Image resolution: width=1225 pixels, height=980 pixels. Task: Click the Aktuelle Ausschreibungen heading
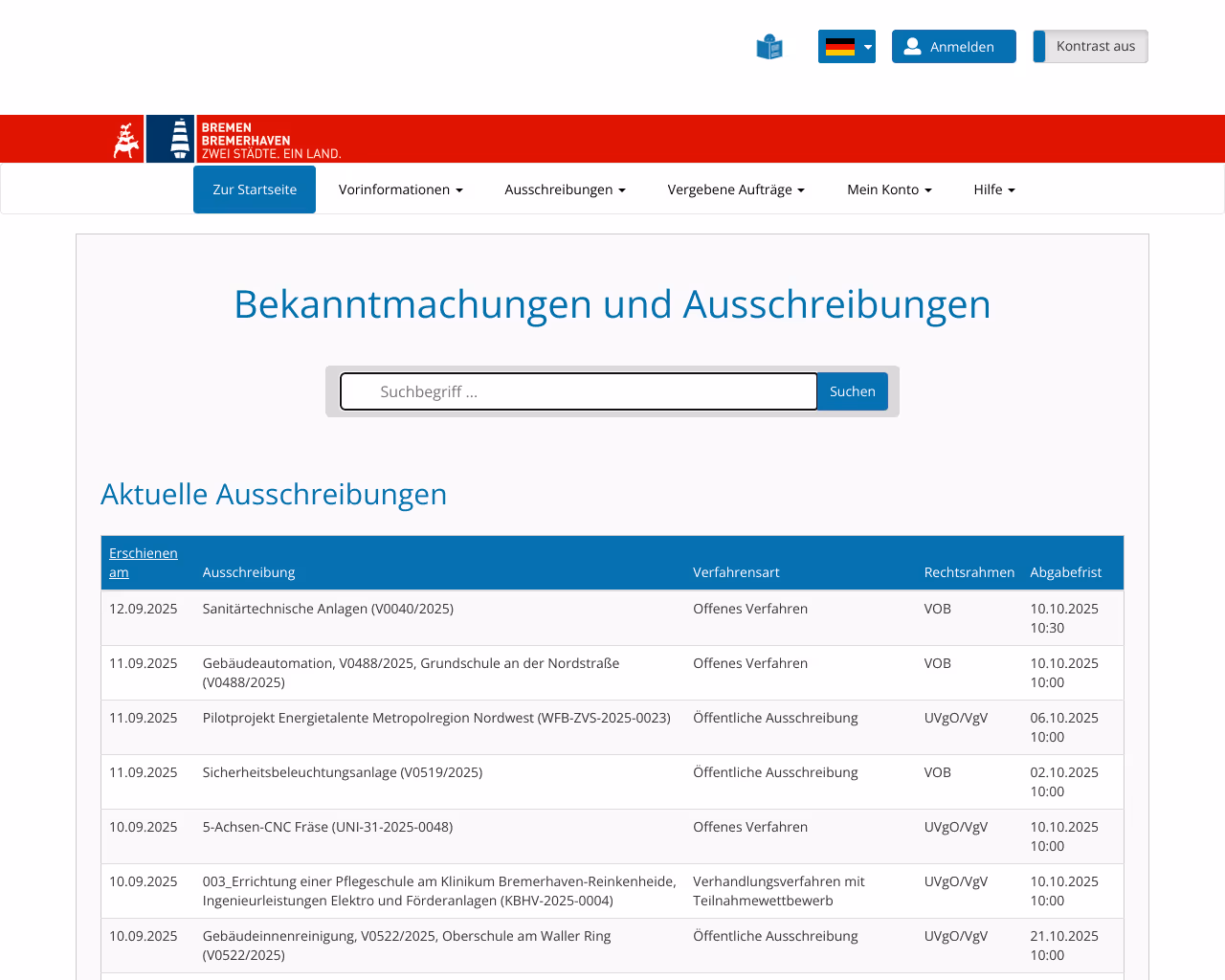tap(274, 494)
